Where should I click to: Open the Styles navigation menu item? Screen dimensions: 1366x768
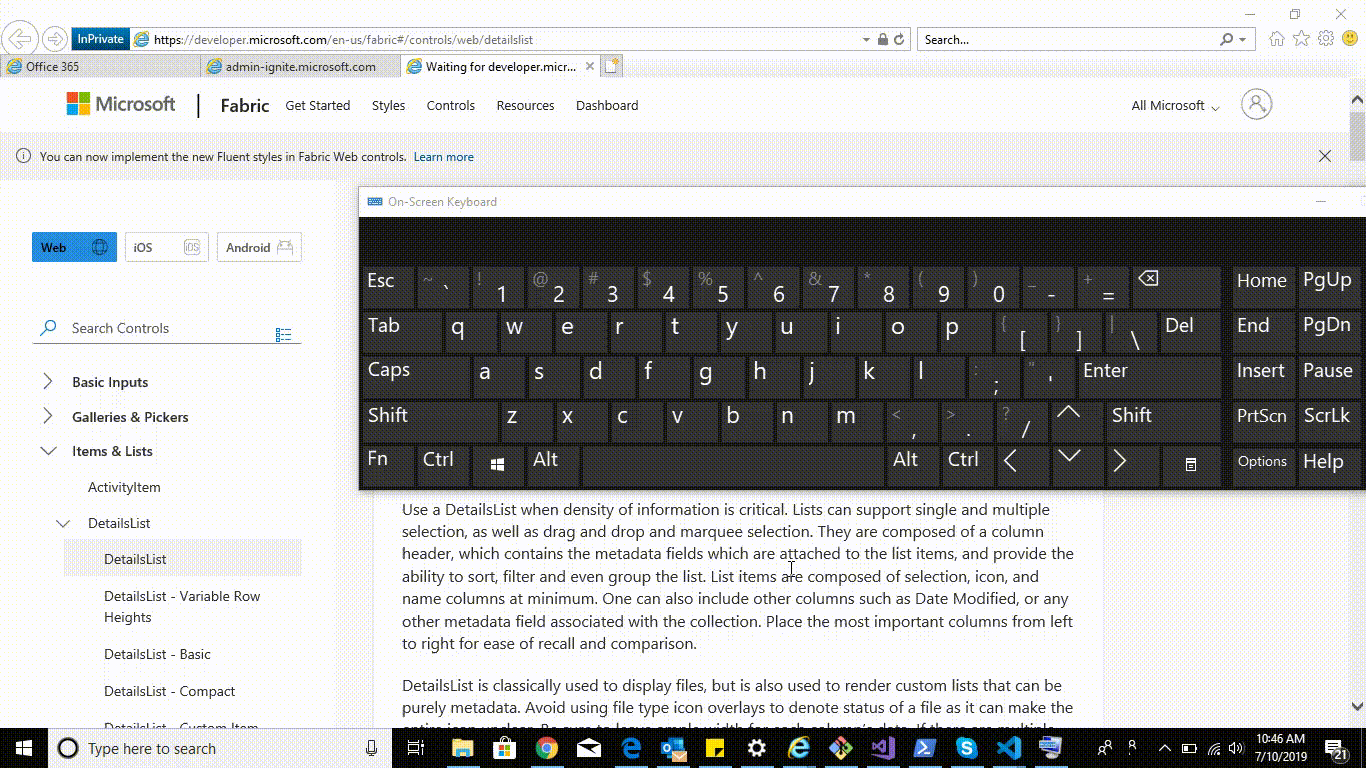388,105
